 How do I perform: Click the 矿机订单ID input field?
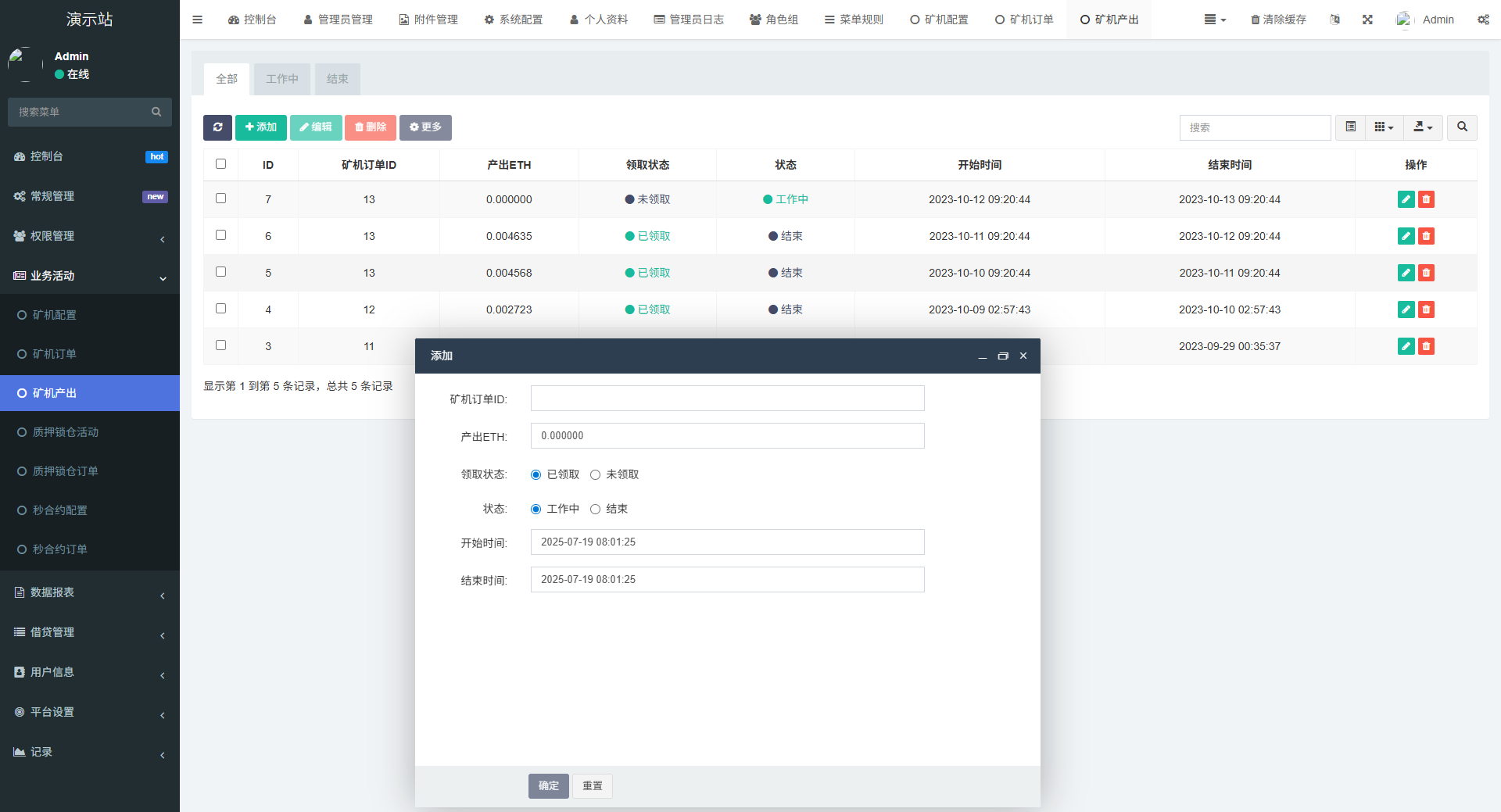(727, 398)
